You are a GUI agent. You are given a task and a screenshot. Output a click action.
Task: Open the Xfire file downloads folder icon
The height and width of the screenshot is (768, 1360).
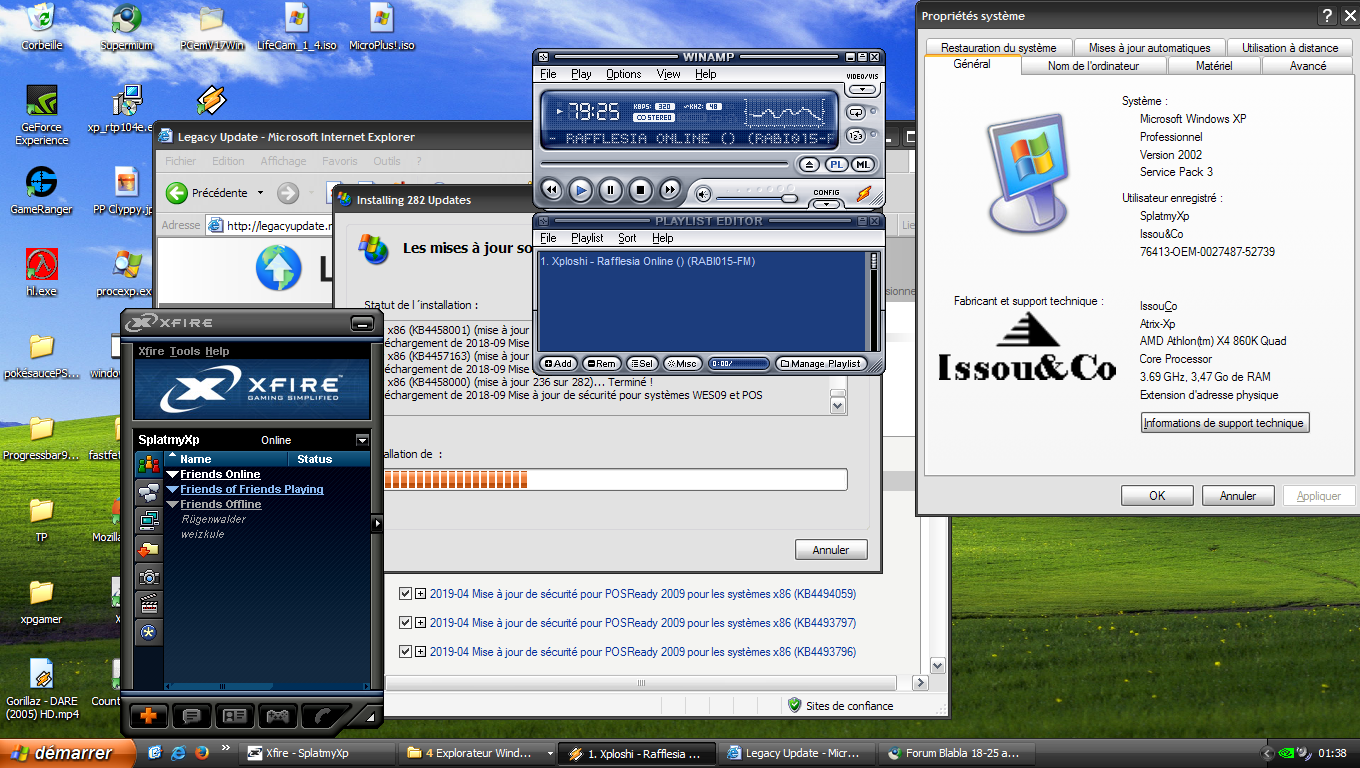click(149, 548)
